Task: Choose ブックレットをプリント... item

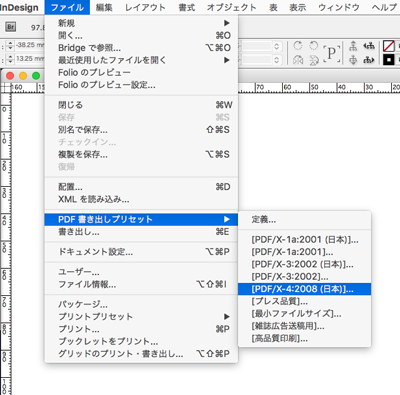Action: [x=141, y=341]
